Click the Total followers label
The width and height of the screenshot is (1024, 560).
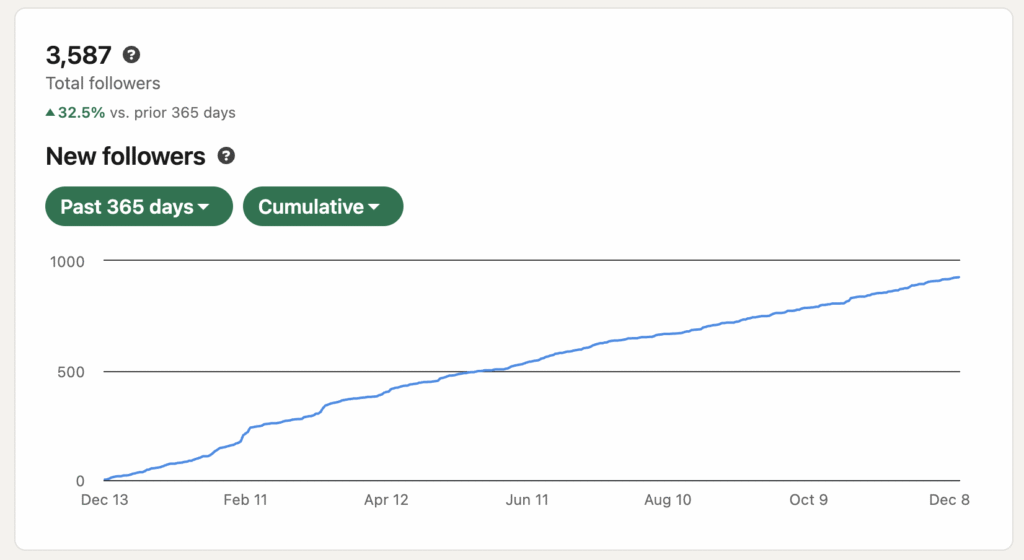103,84
